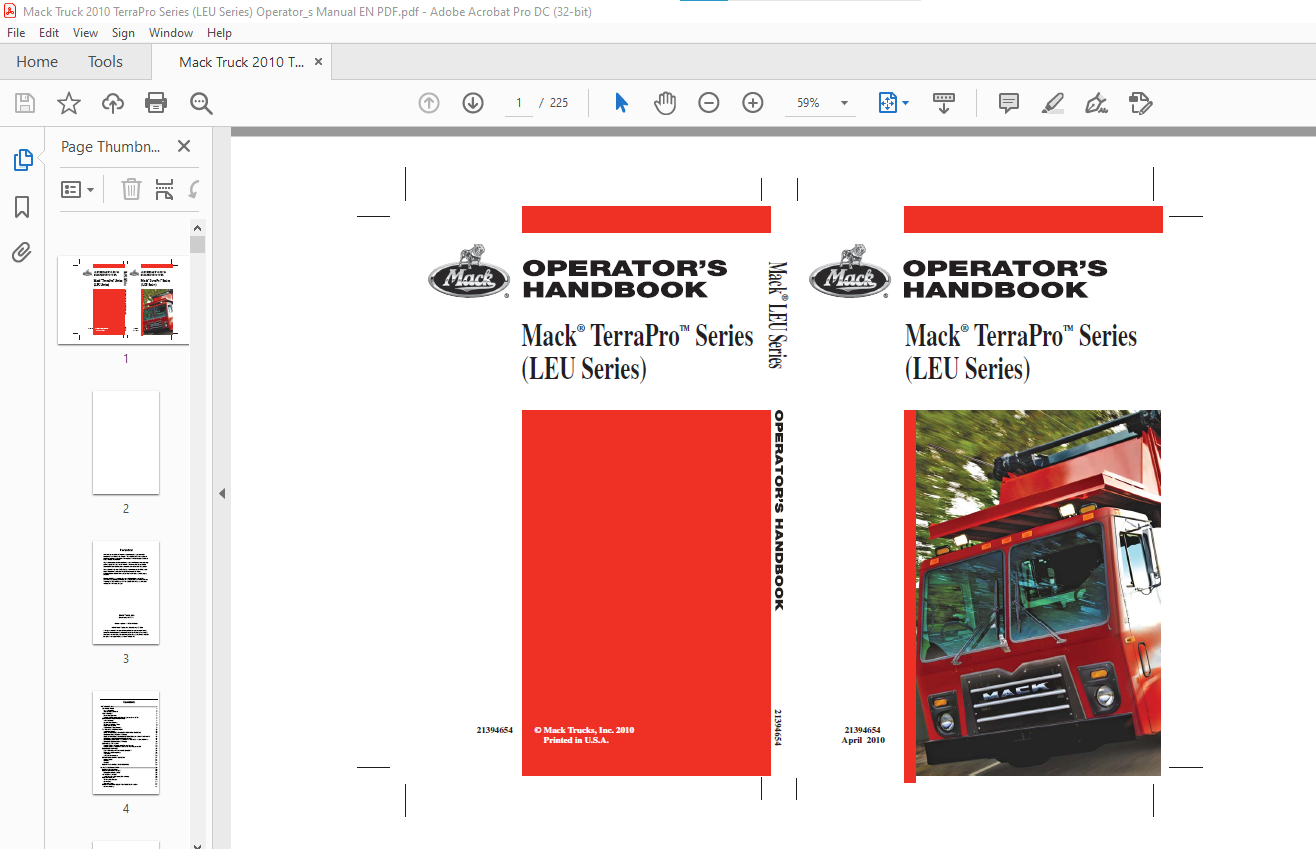Choose the Selection arrow tool

tap(621, 103)
